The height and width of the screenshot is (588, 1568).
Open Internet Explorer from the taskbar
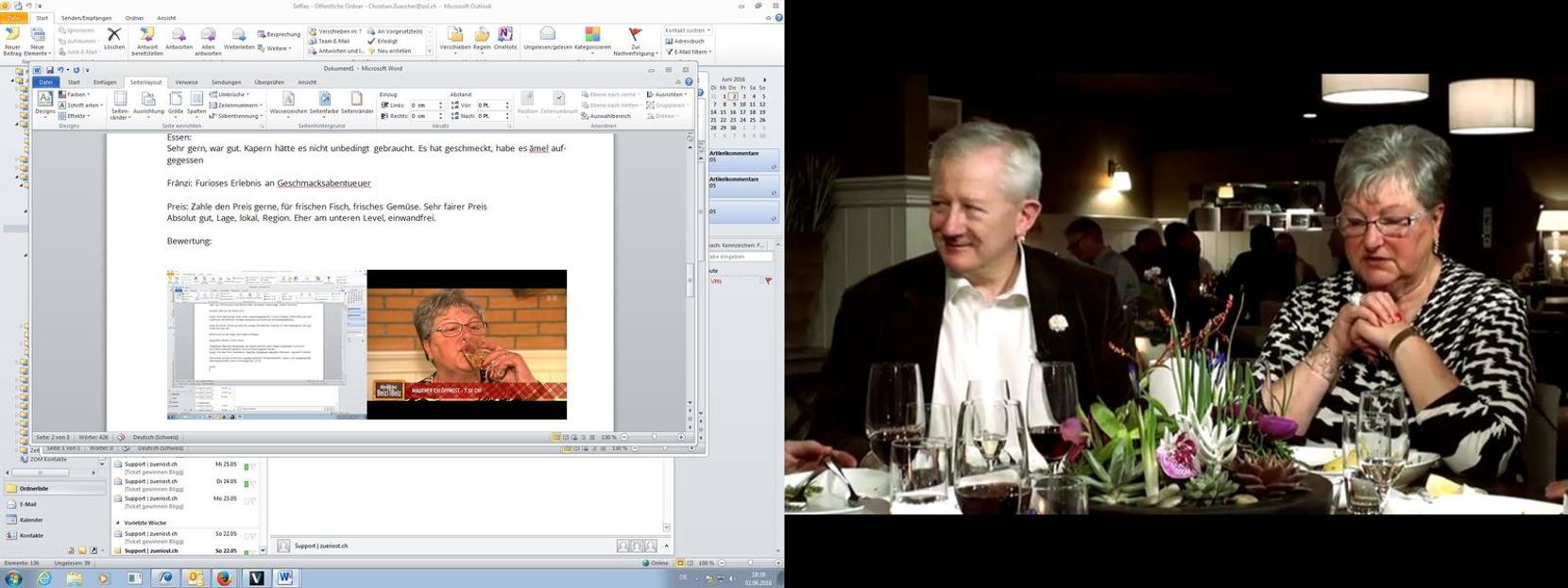44,578
